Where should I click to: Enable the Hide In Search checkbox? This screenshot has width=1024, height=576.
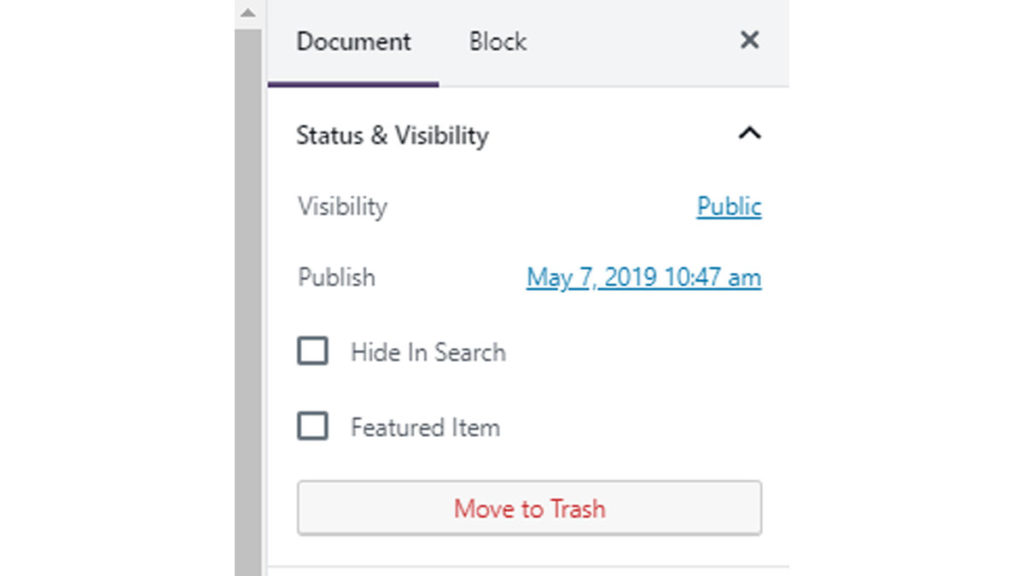(313, 352)
